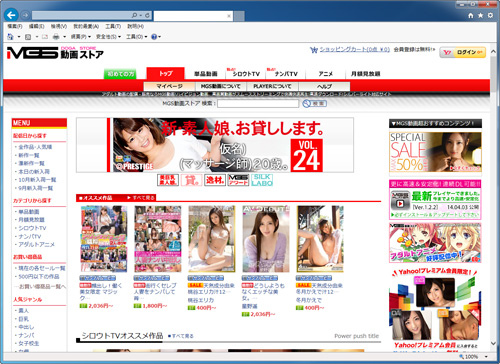Open the MGS動画について sub-navigation item

click(x=221, y=86)
